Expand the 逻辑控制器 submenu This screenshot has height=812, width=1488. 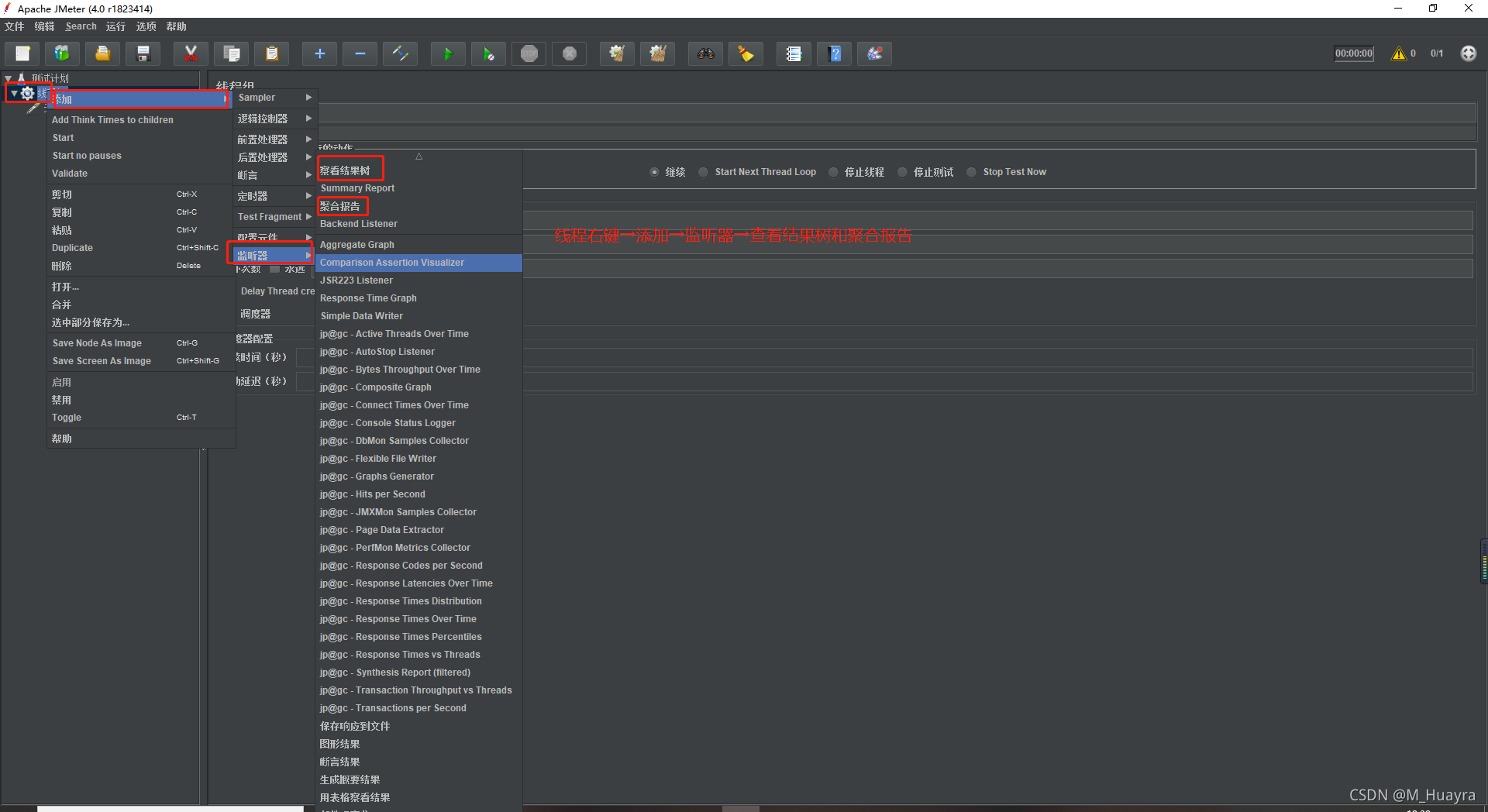(x=274, y=119)
